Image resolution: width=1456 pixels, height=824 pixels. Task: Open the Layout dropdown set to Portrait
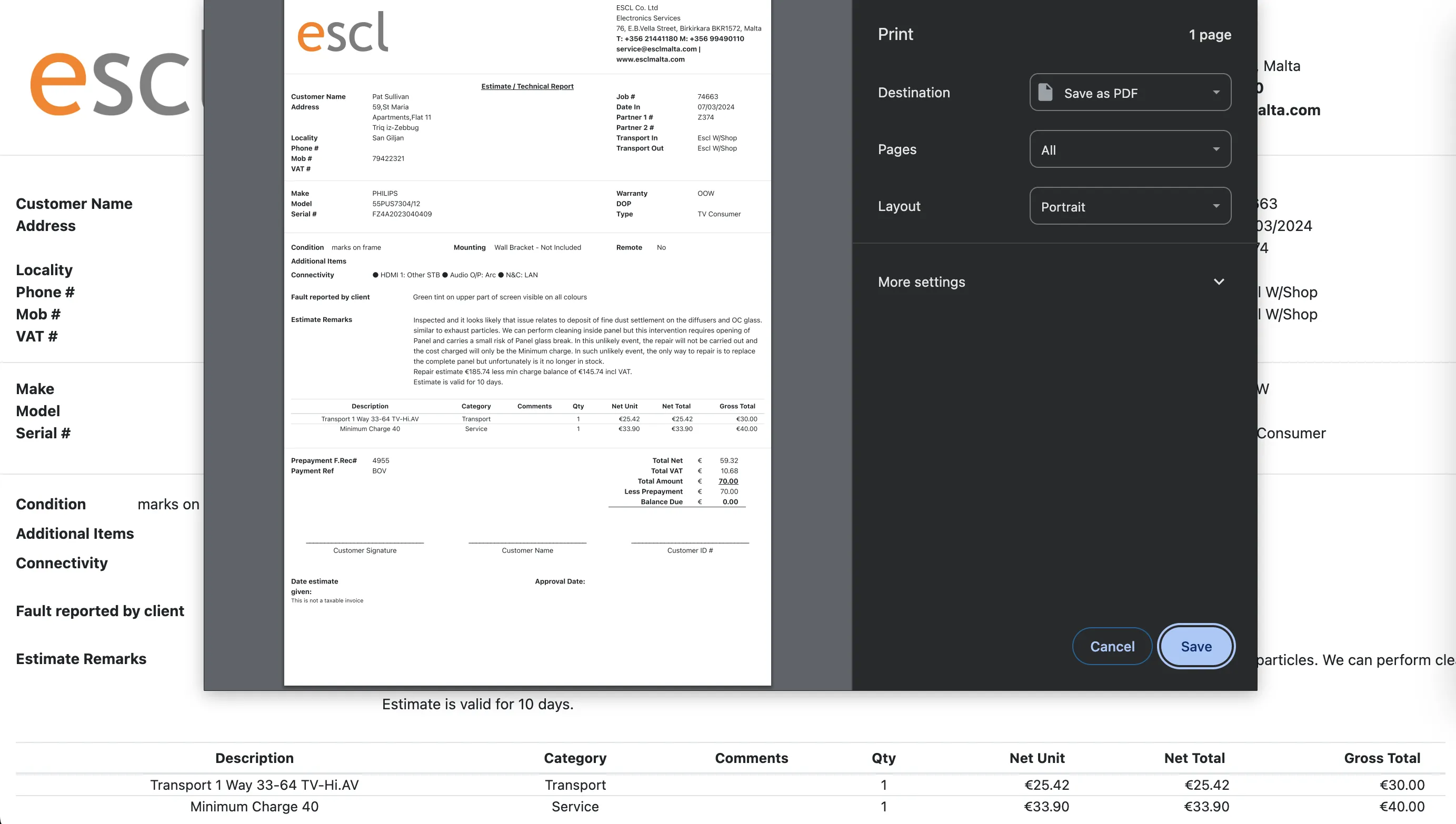click(1130, 206)
